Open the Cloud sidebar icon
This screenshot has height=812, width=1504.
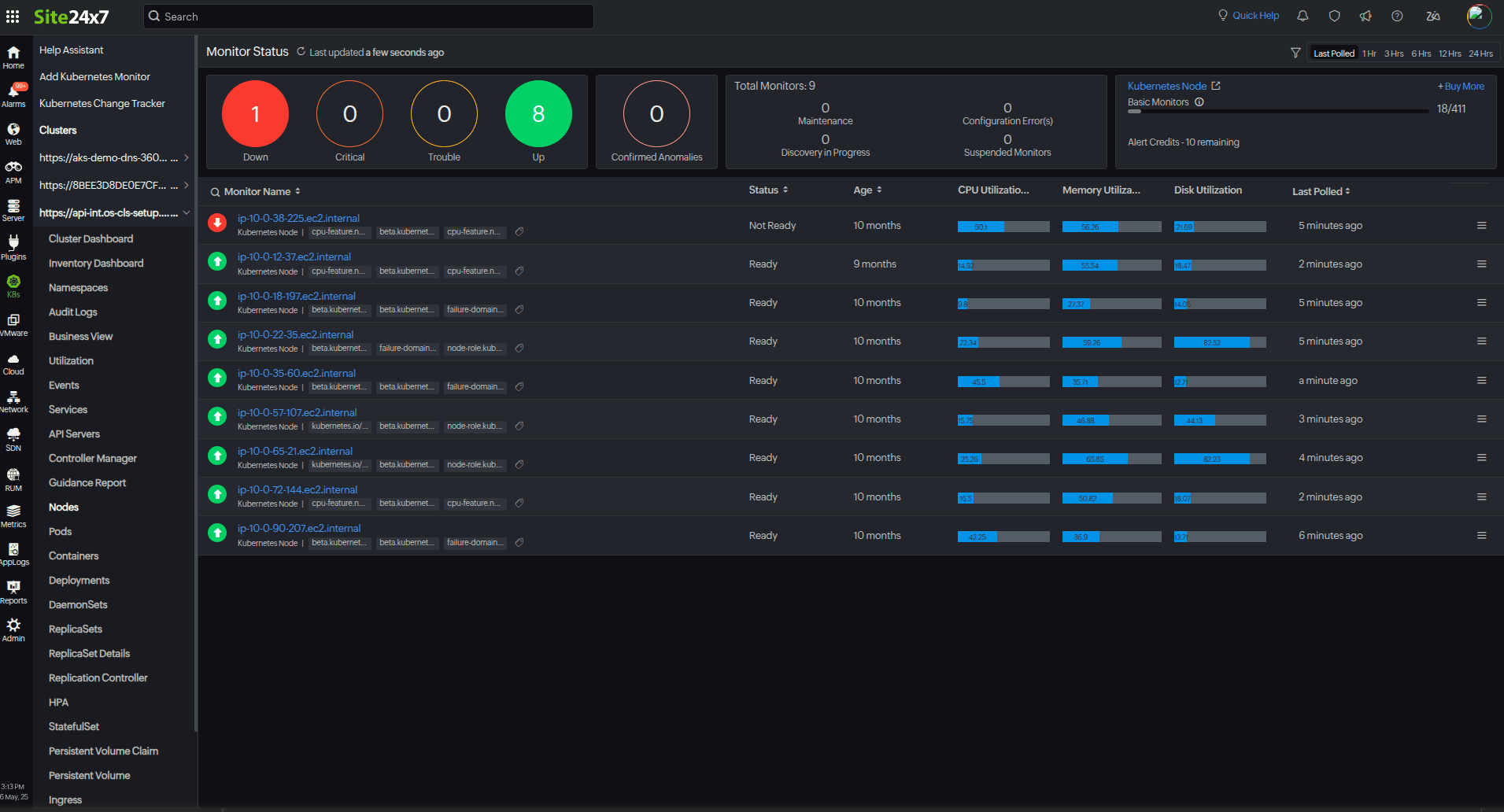point(13,364)
